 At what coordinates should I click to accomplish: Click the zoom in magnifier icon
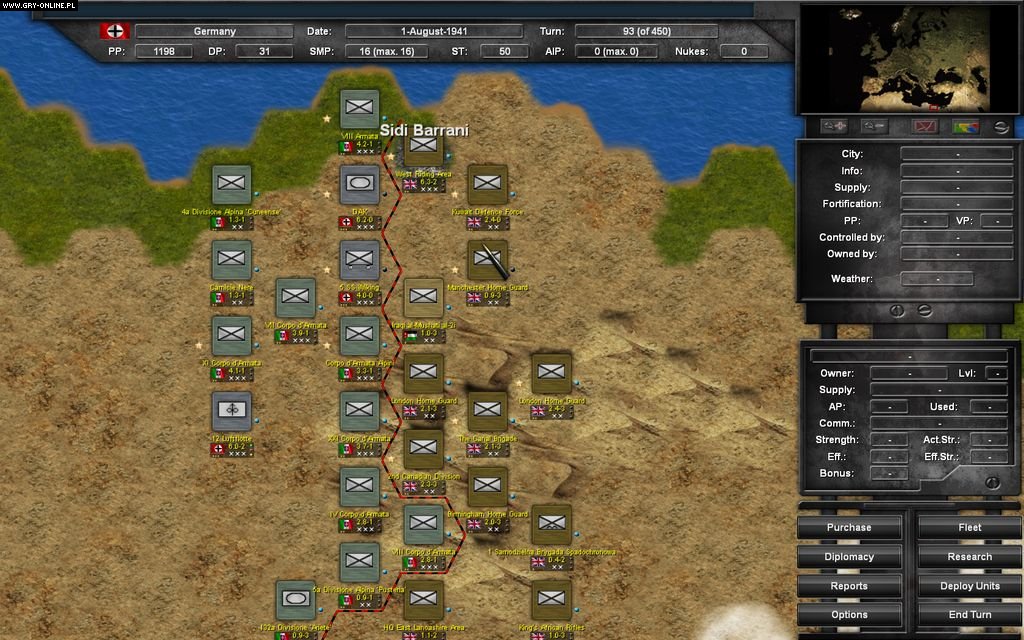point(833,127)
